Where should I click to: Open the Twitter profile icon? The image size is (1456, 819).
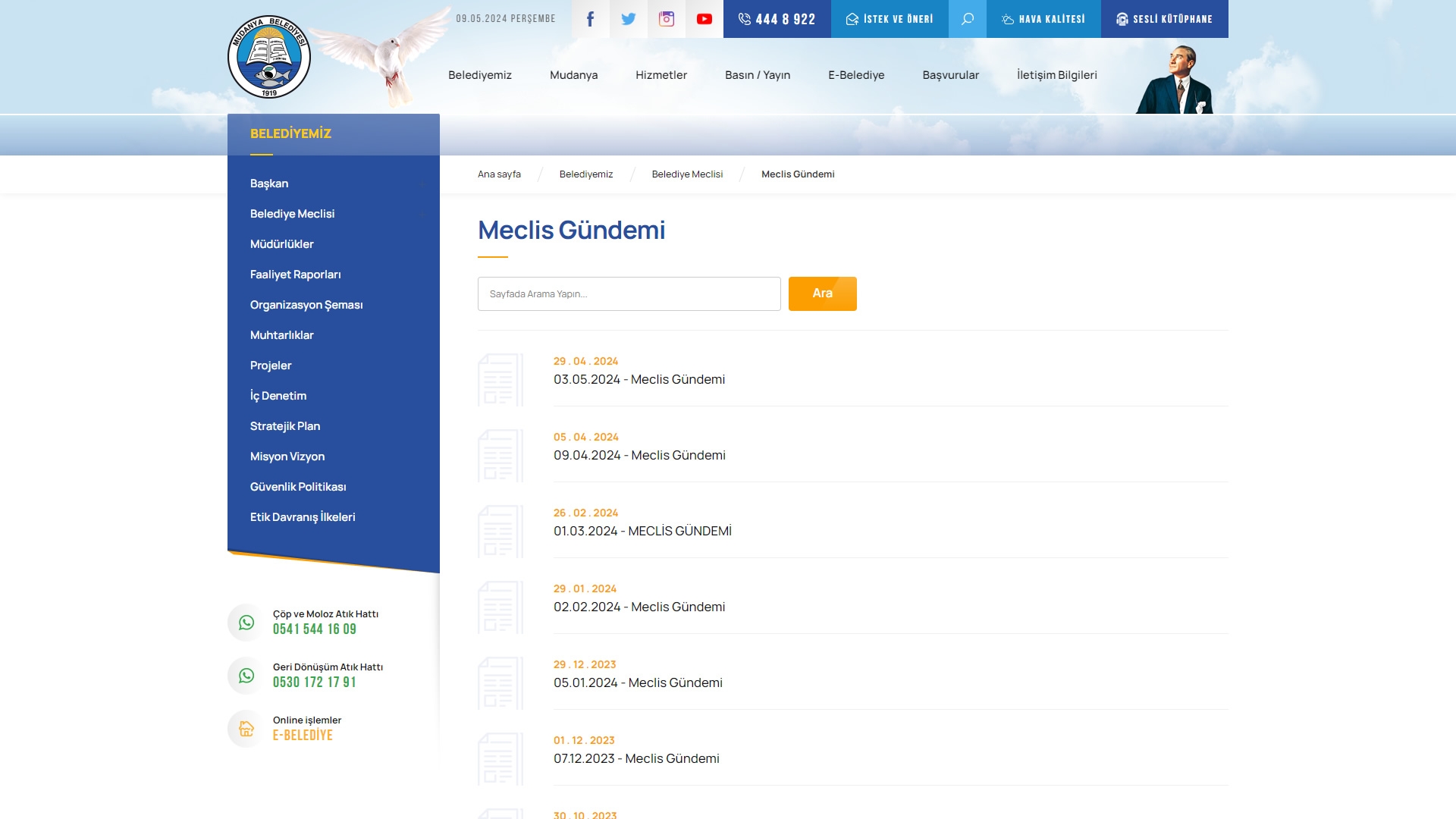(x=629, y=19)
